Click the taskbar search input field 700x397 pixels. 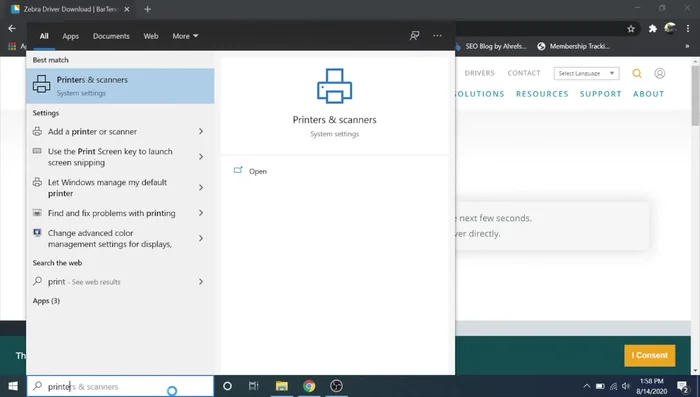pos(120,386)
